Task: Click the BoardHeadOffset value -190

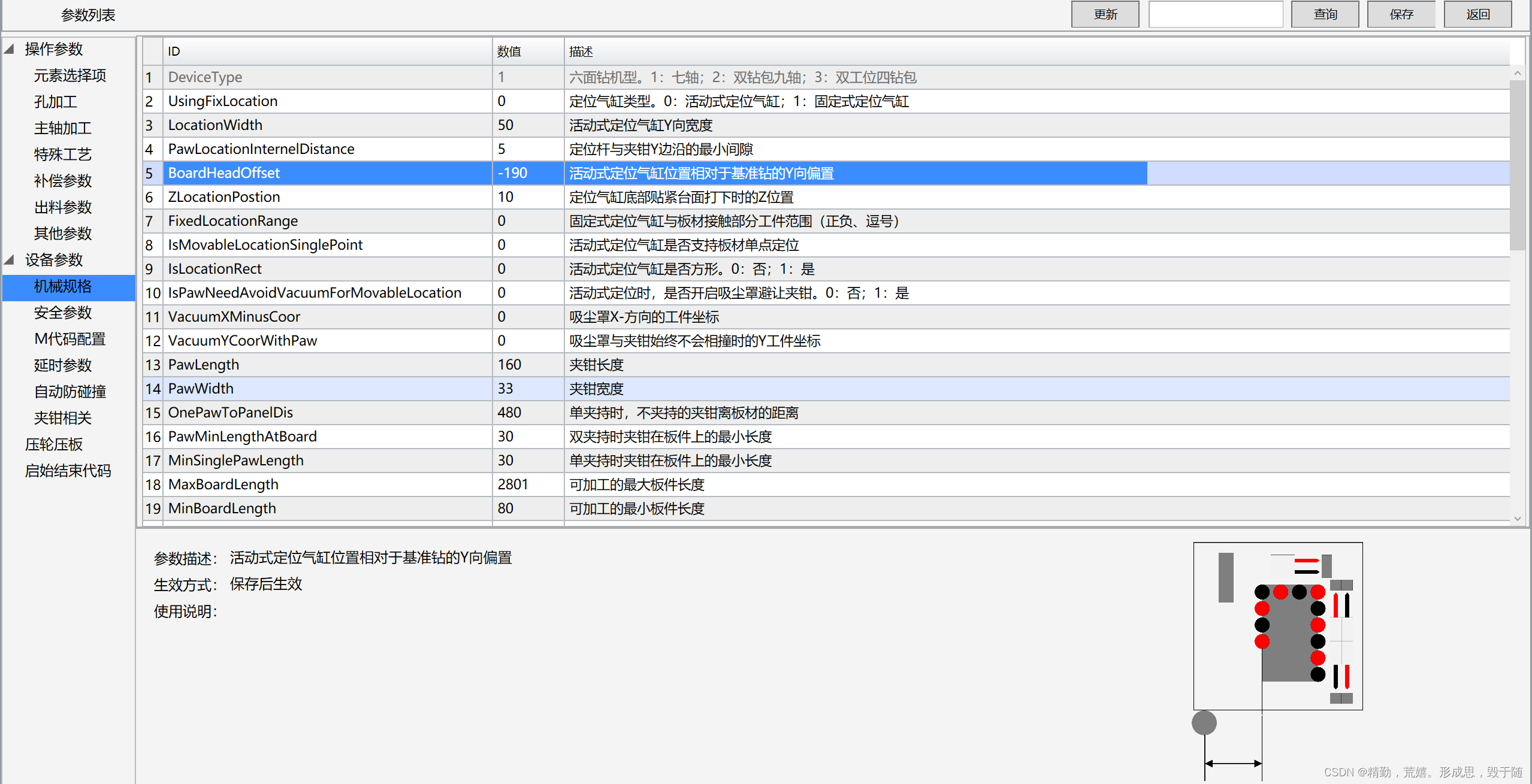Action: (512, 173)
